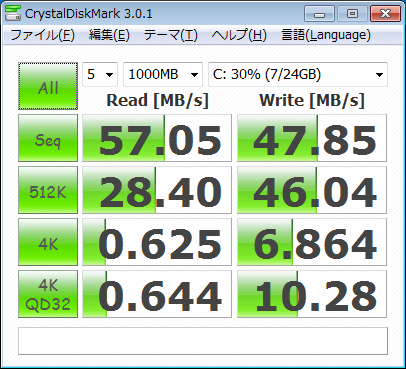The width and height of the screenshot is (406, 369).
Task: Select the 4K QD32 write value 10.28
Action: point(312,294)
